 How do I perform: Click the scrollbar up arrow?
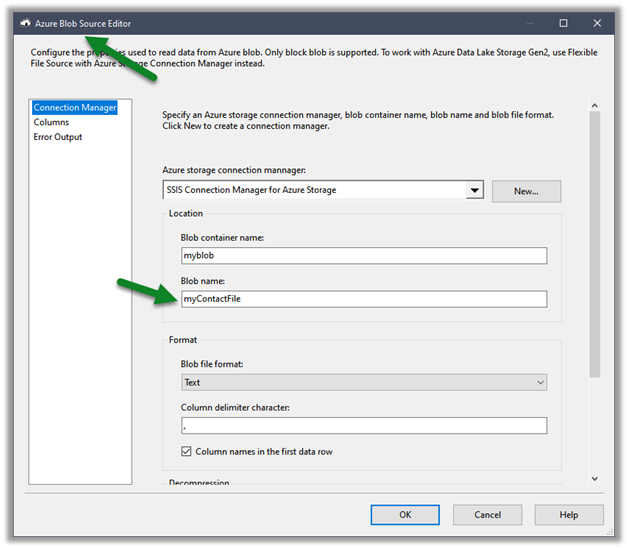click(x=594, y=106)
